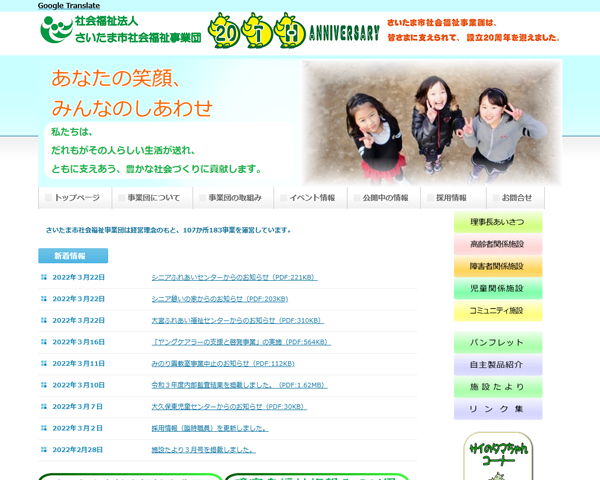The width and height of the screenshot is (600, 480).
Task: Click bullet icon beside 2022年3月16日
Action: click(x=44, y=342)
